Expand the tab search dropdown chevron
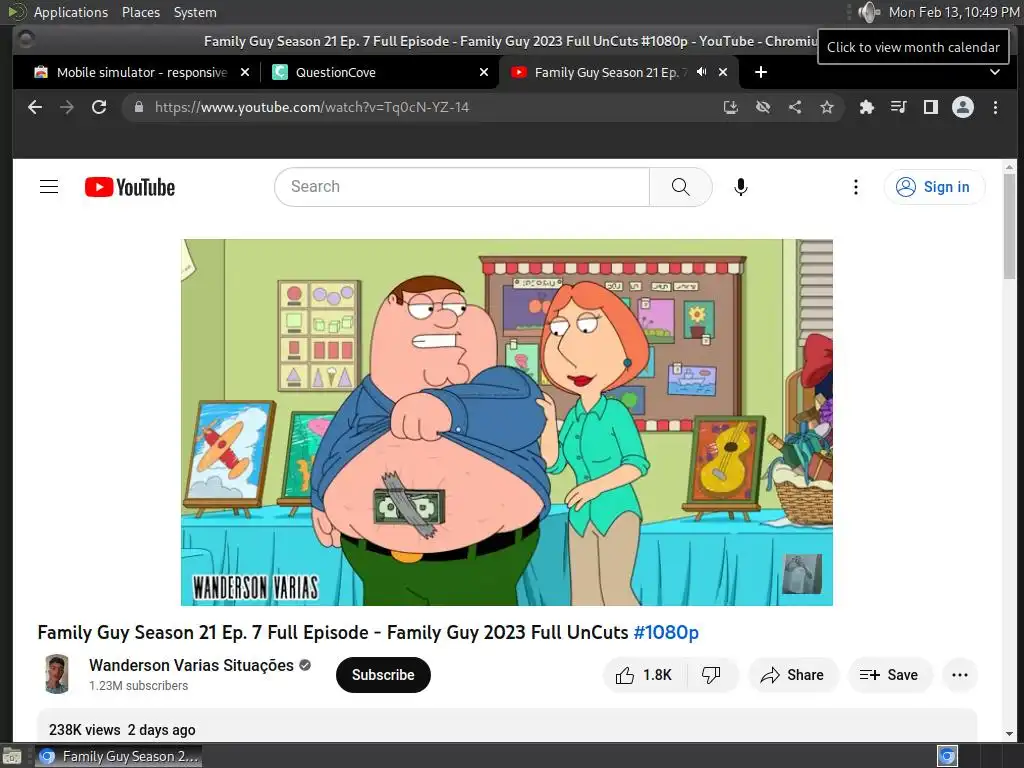 (x=995, y=72)
